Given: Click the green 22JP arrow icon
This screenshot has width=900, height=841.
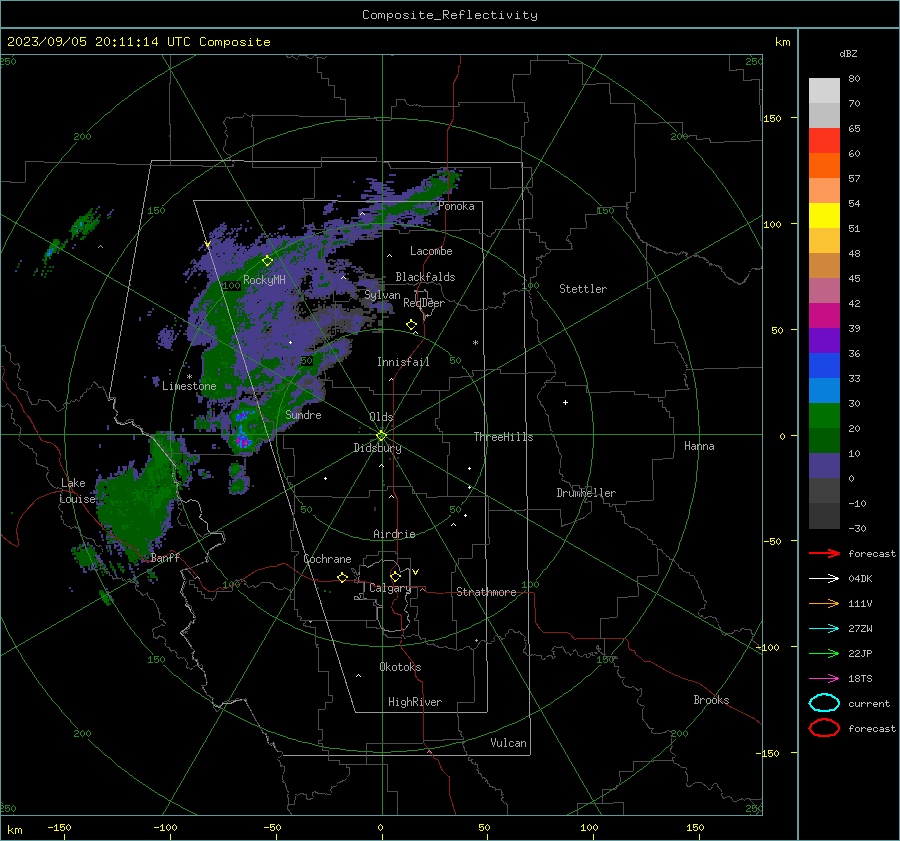Looking at the screenshot, I should click(x=824, y=653).
